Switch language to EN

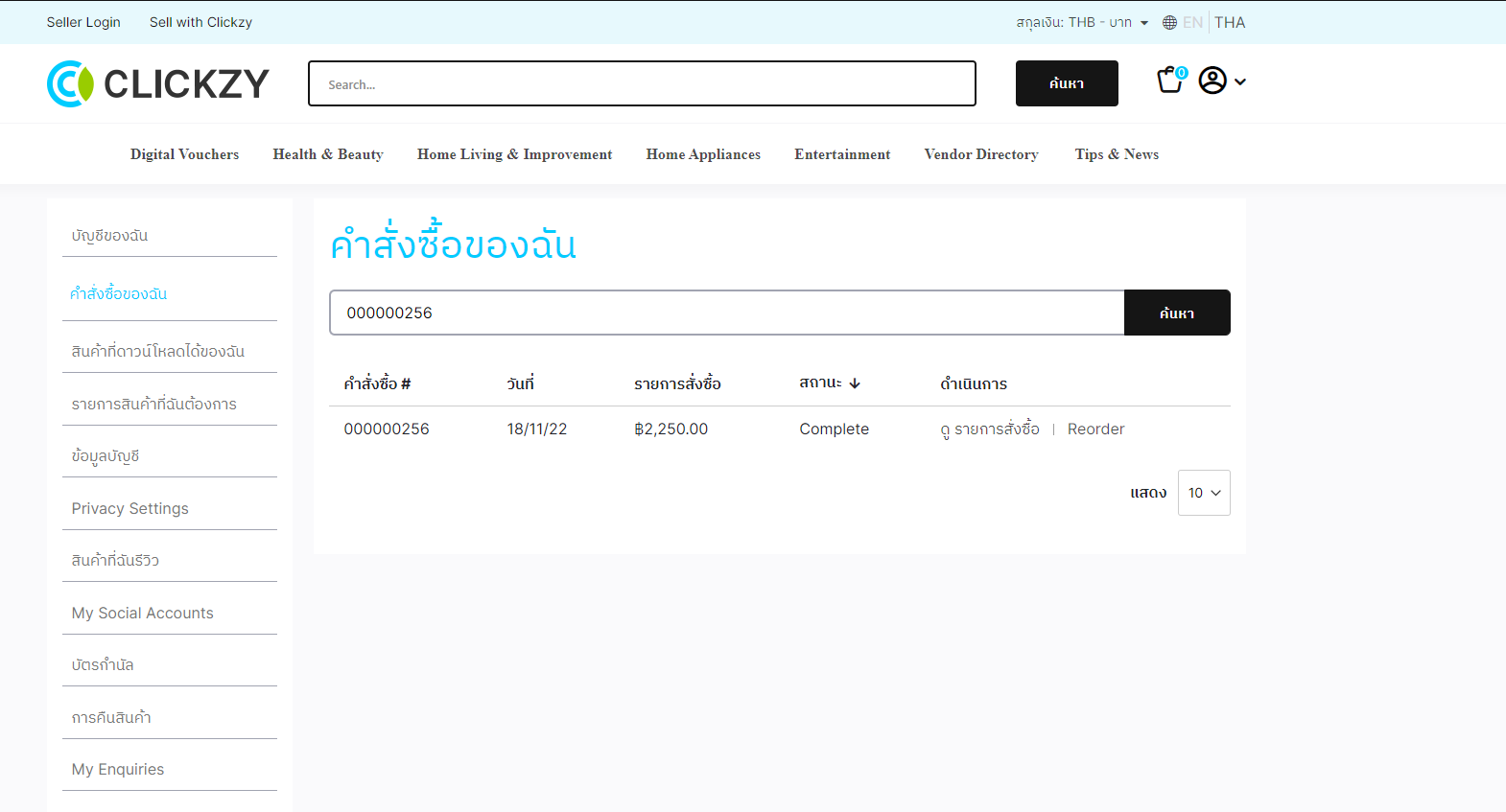click(x=1192, y=23)
